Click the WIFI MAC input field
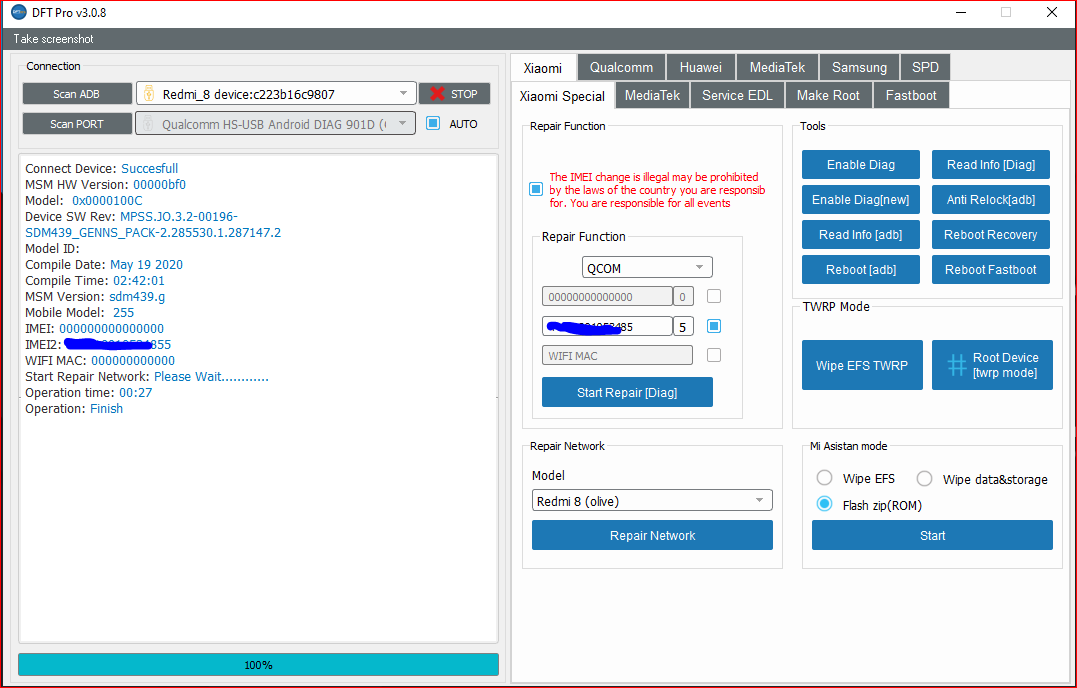This screenshot has height=688, width=1077. 617,356
